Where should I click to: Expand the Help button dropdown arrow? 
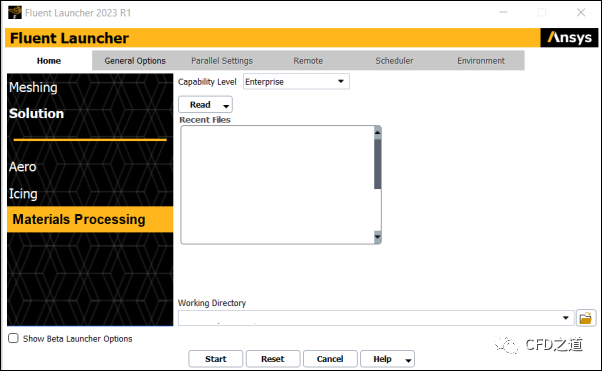click(408, 360)
